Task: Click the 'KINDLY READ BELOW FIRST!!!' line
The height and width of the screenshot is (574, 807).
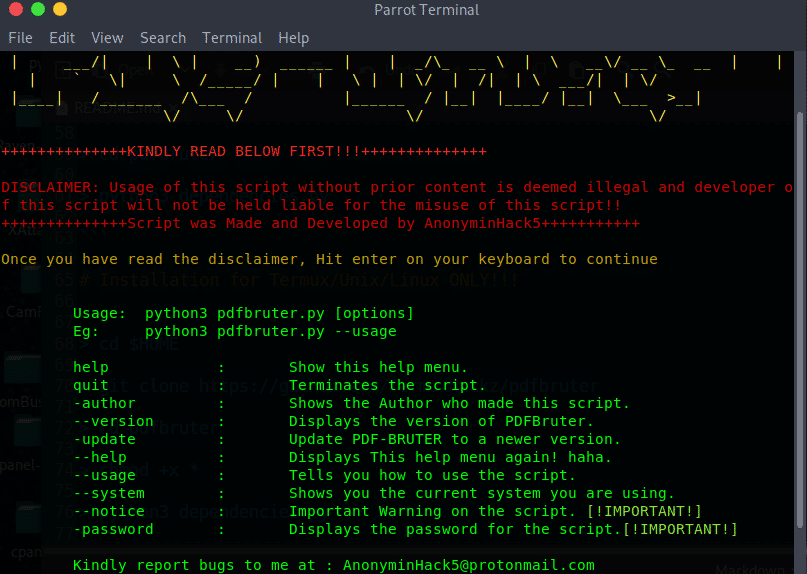Action: [x=244, y=151]
